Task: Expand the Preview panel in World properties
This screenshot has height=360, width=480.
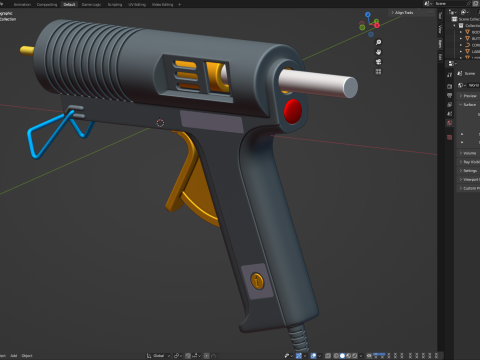Action: (x=468, y=96)
